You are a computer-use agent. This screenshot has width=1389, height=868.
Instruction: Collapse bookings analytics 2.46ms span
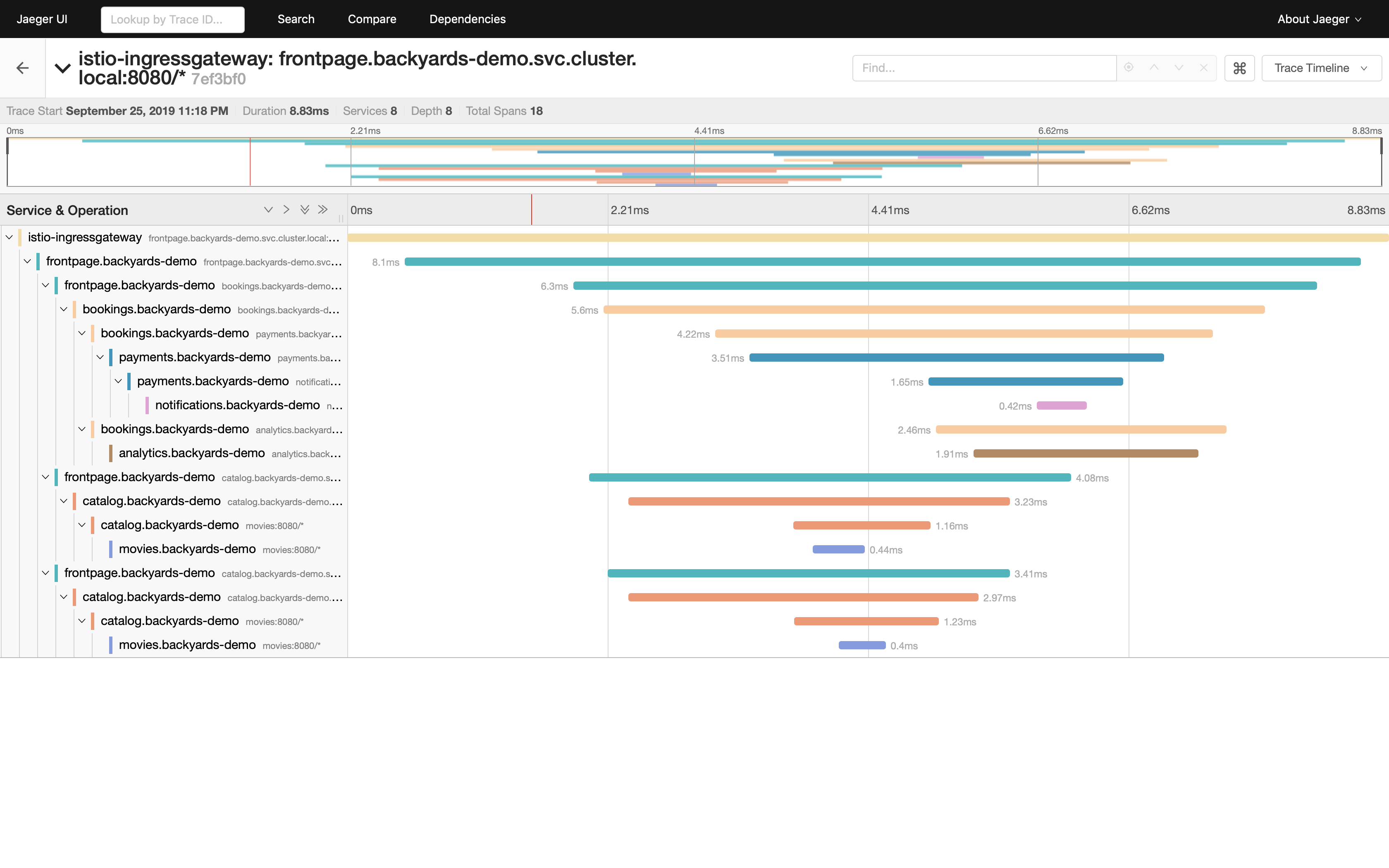82,429
